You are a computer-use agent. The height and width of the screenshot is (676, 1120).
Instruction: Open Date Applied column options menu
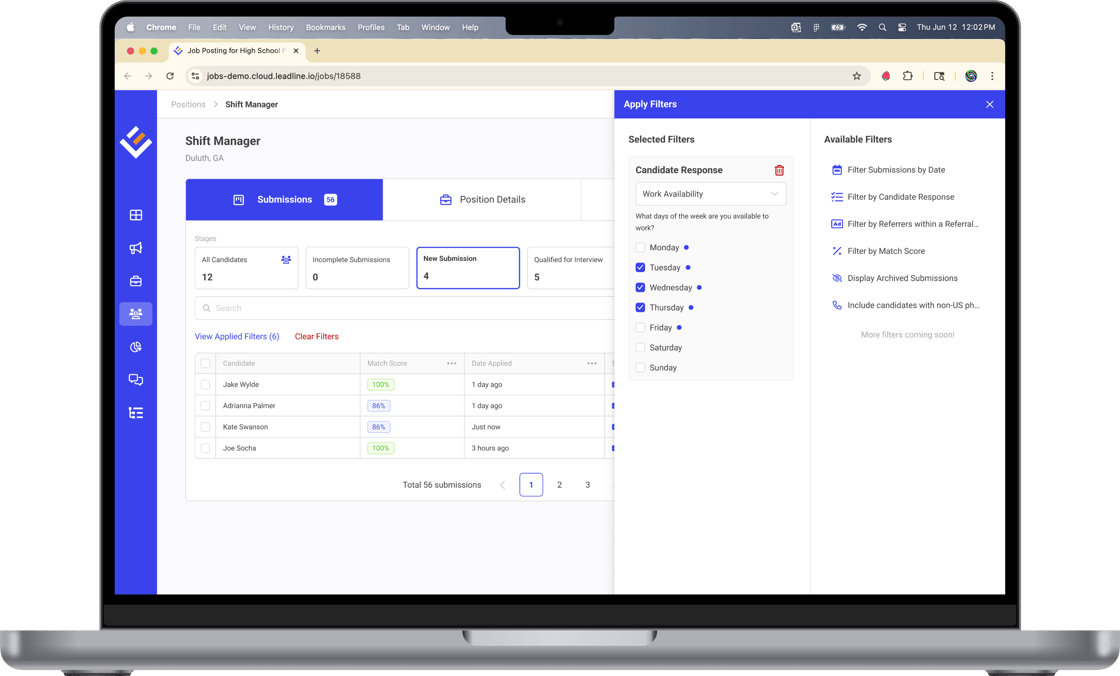pyautogui.click(x=591, y=364)
